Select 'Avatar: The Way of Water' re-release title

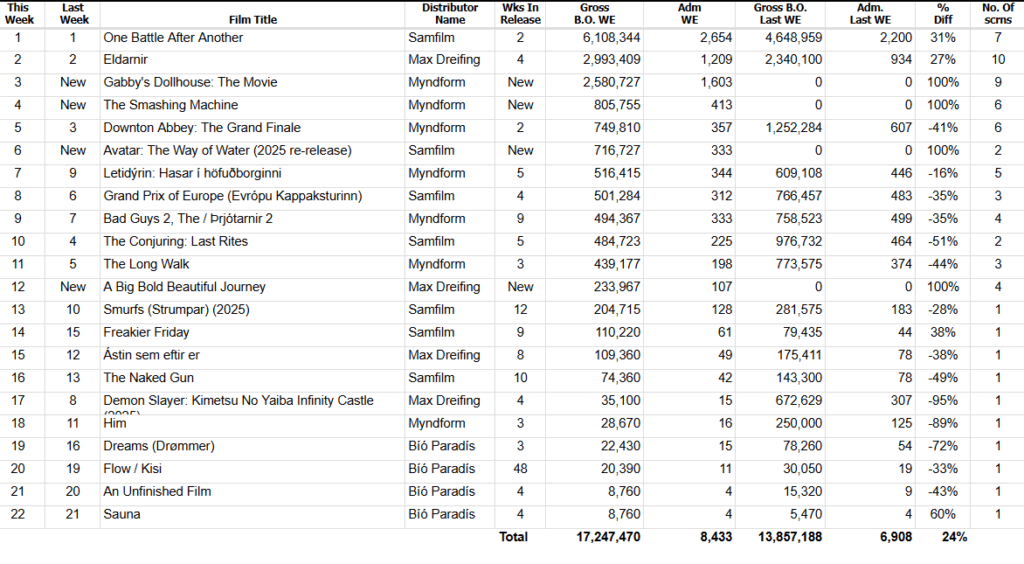click(230, 151)
